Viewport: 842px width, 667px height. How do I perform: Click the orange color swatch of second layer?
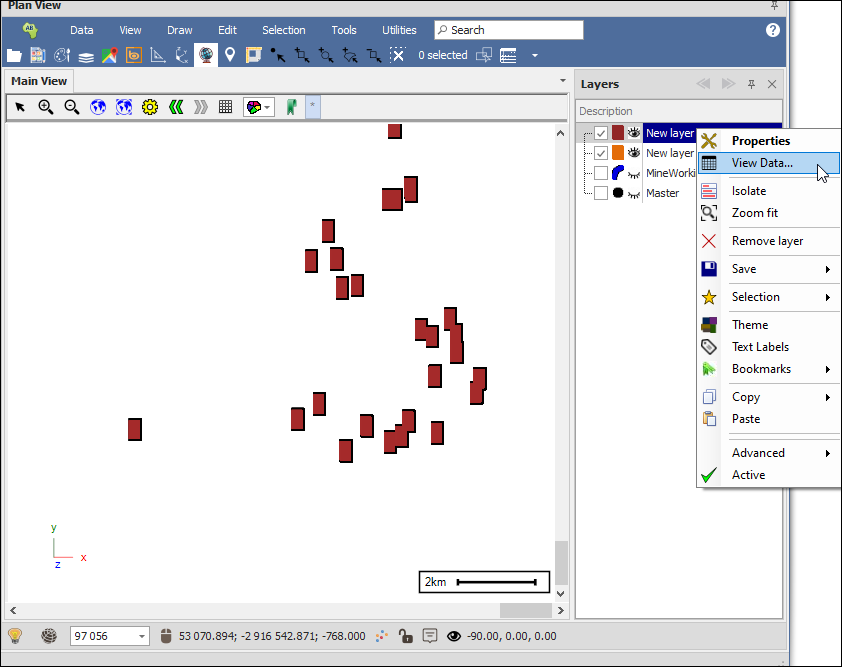point(618,153)
